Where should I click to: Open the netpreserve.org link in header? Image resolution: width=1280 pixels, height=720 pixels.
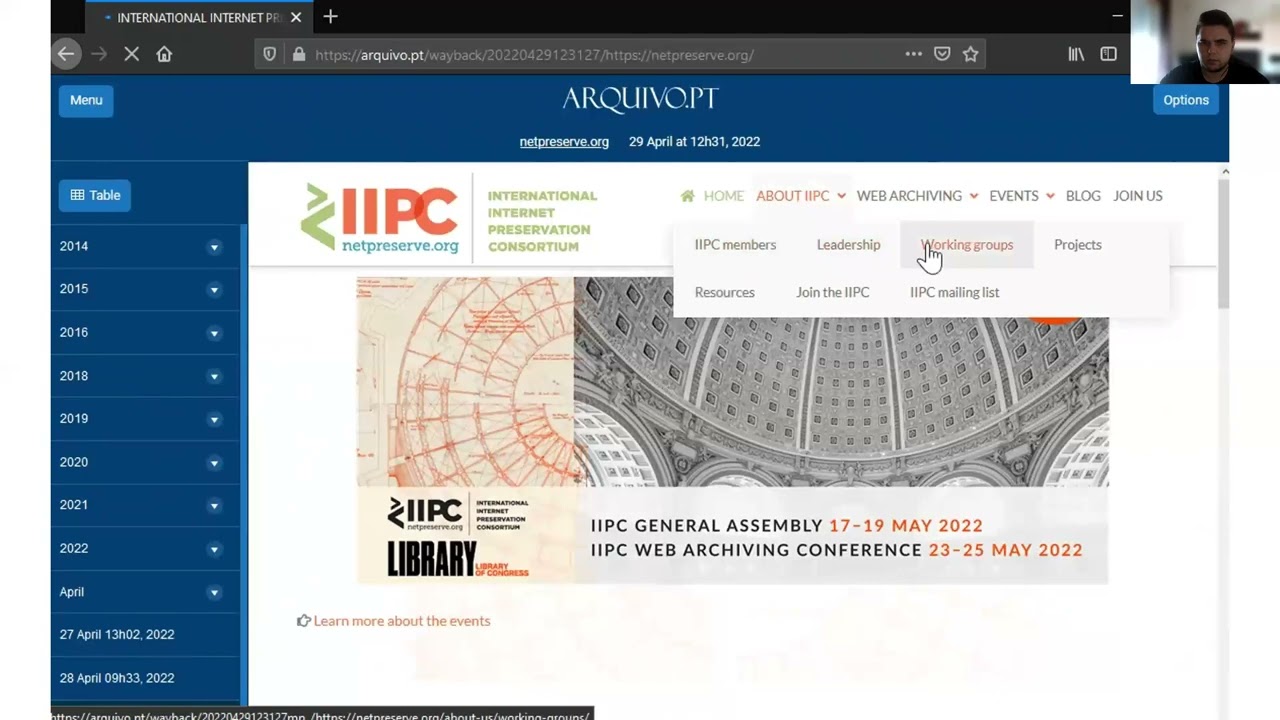point(564,141)
